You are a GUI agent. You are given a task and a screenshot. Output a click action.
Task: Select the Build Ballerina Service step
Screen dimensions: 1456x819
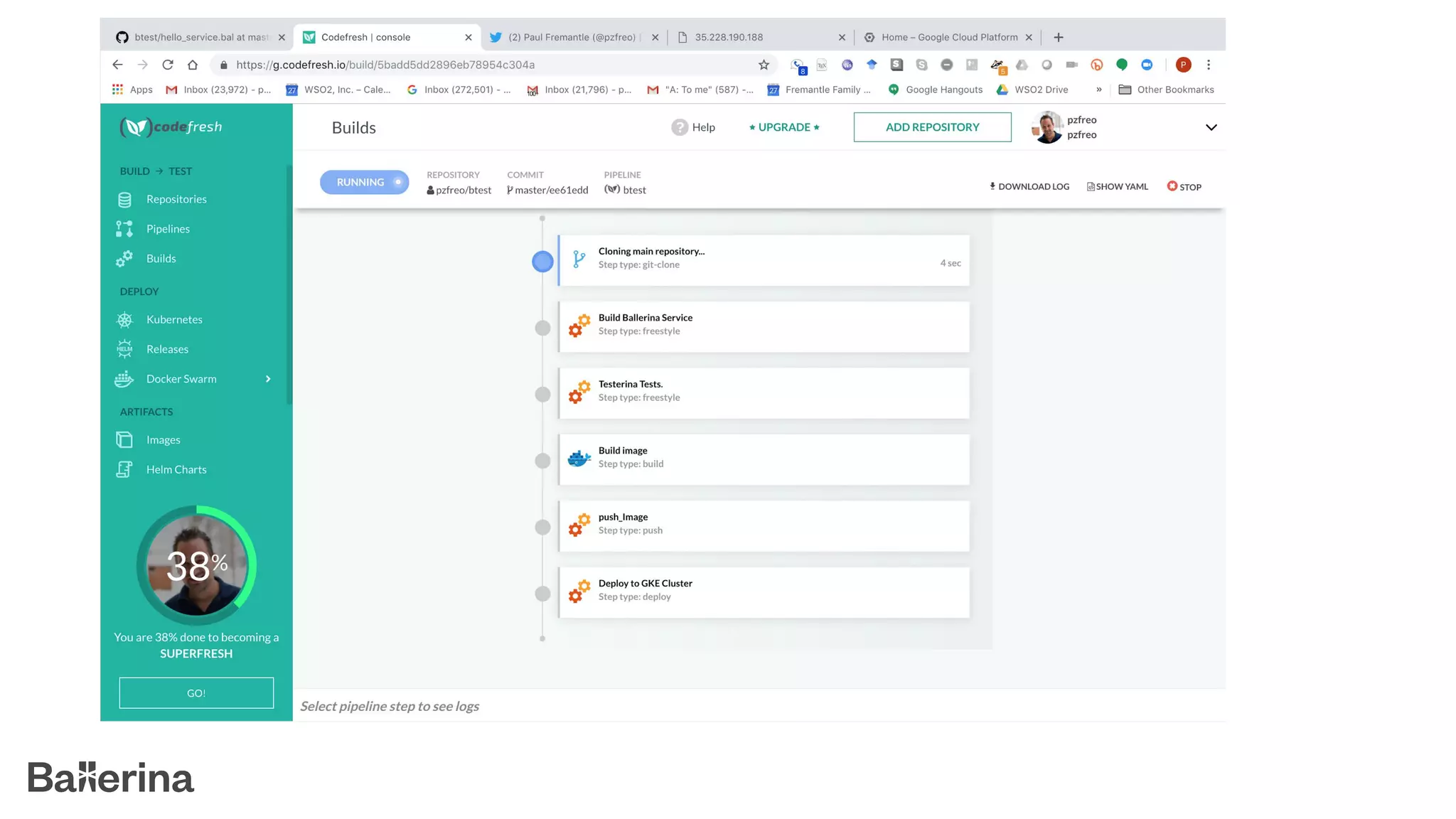[764, 327]
